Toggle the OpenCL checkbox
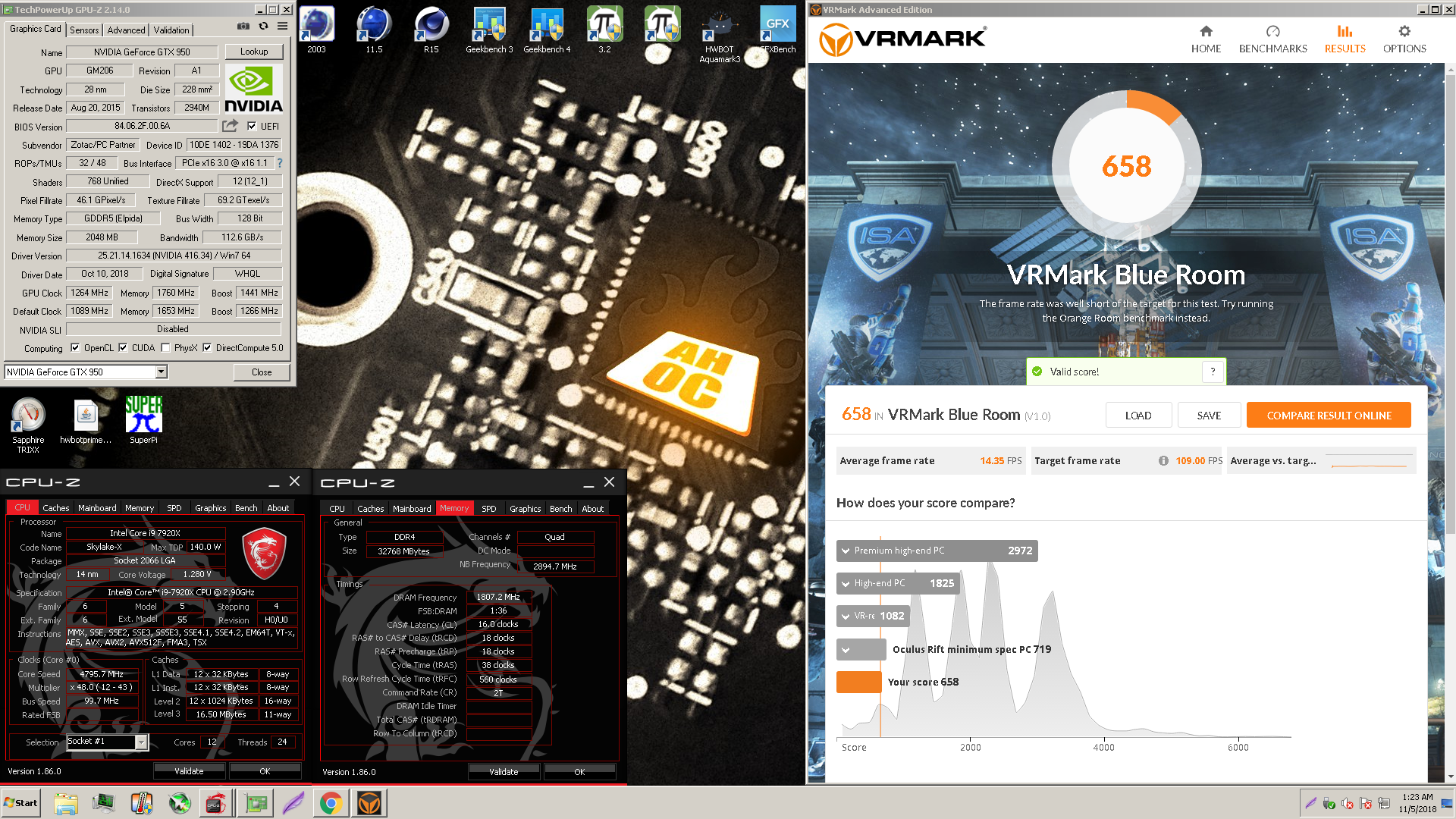This screenshot has width=1456, height=819. [x=75, y=348]
